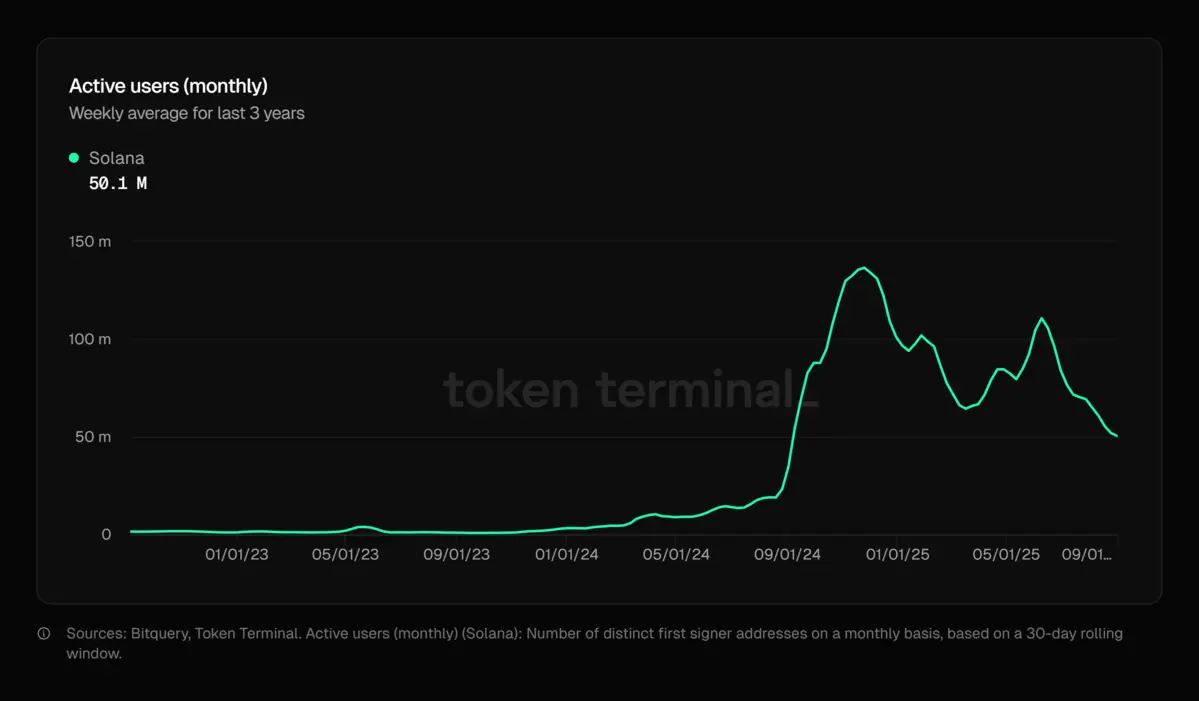Select the 05/01/25 date tick label

tap(1006, 554)
